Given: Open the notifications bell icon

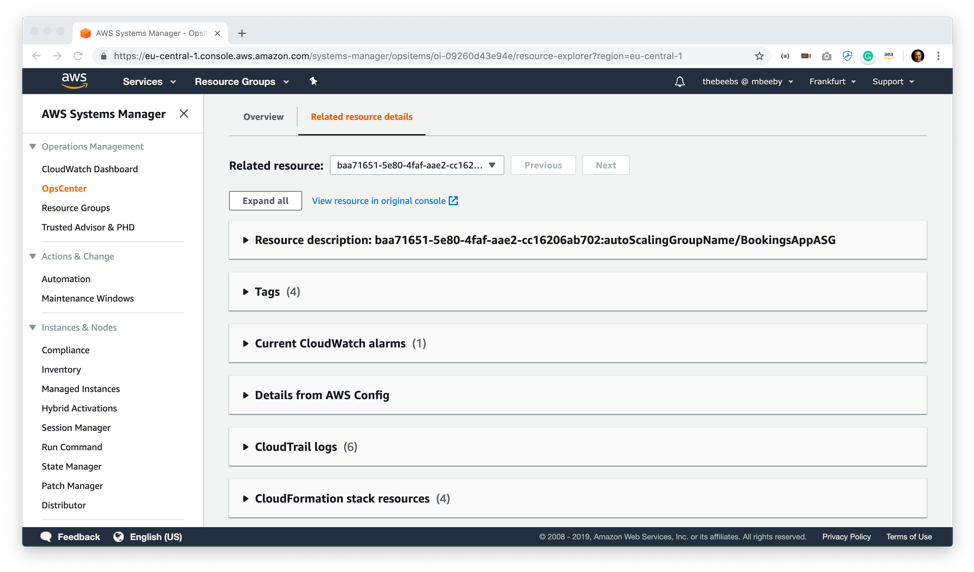Looking at the screenshot, I should 680,81.
